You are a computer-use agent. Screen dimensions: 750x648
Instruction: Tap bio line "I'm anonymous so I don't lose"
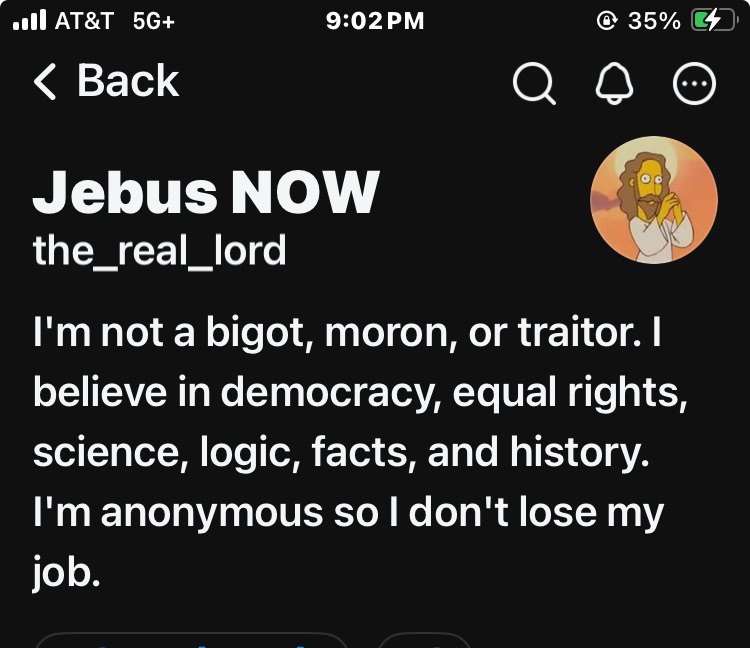tap(348, 513)
